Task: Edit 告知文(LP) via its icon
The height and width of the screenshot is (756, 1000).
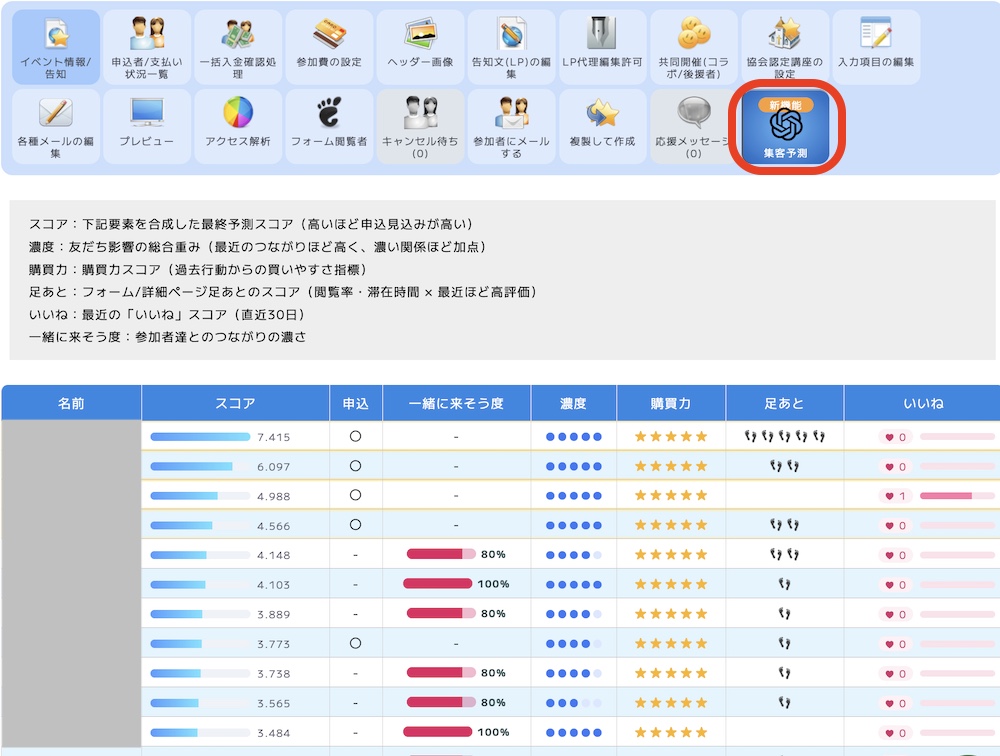Action: [x=511, y=47]
